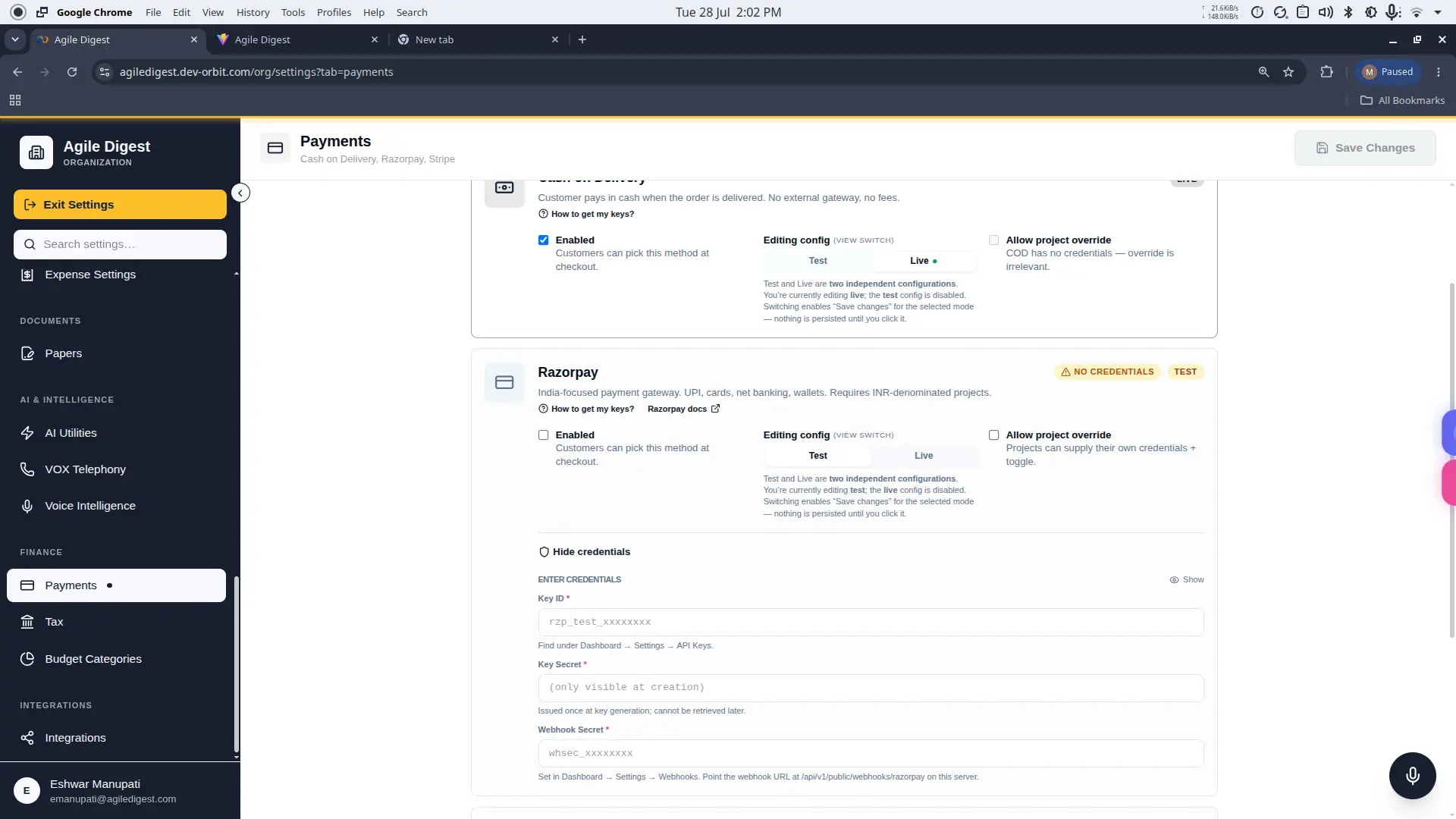The image size is (1456, 819).
Task: Bookmark this page with the star icon
Action: pyautogui.click(x=1288, y=72)
